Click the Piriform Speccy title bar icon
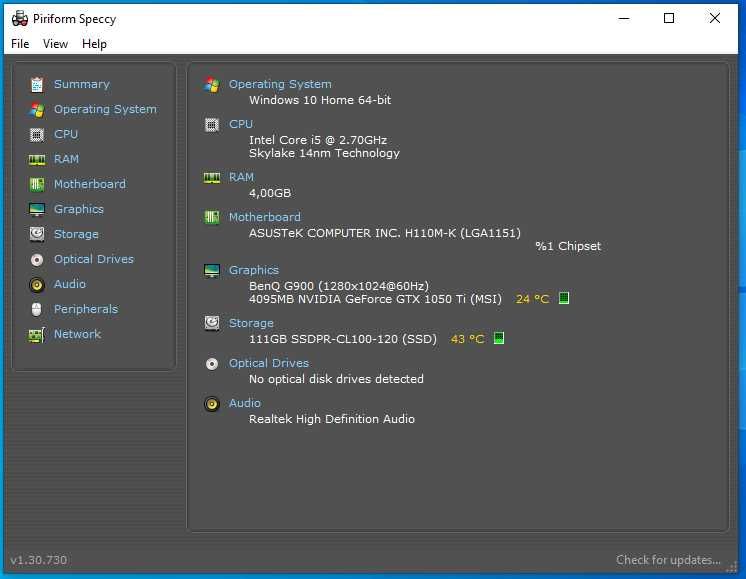 (20, 19)
